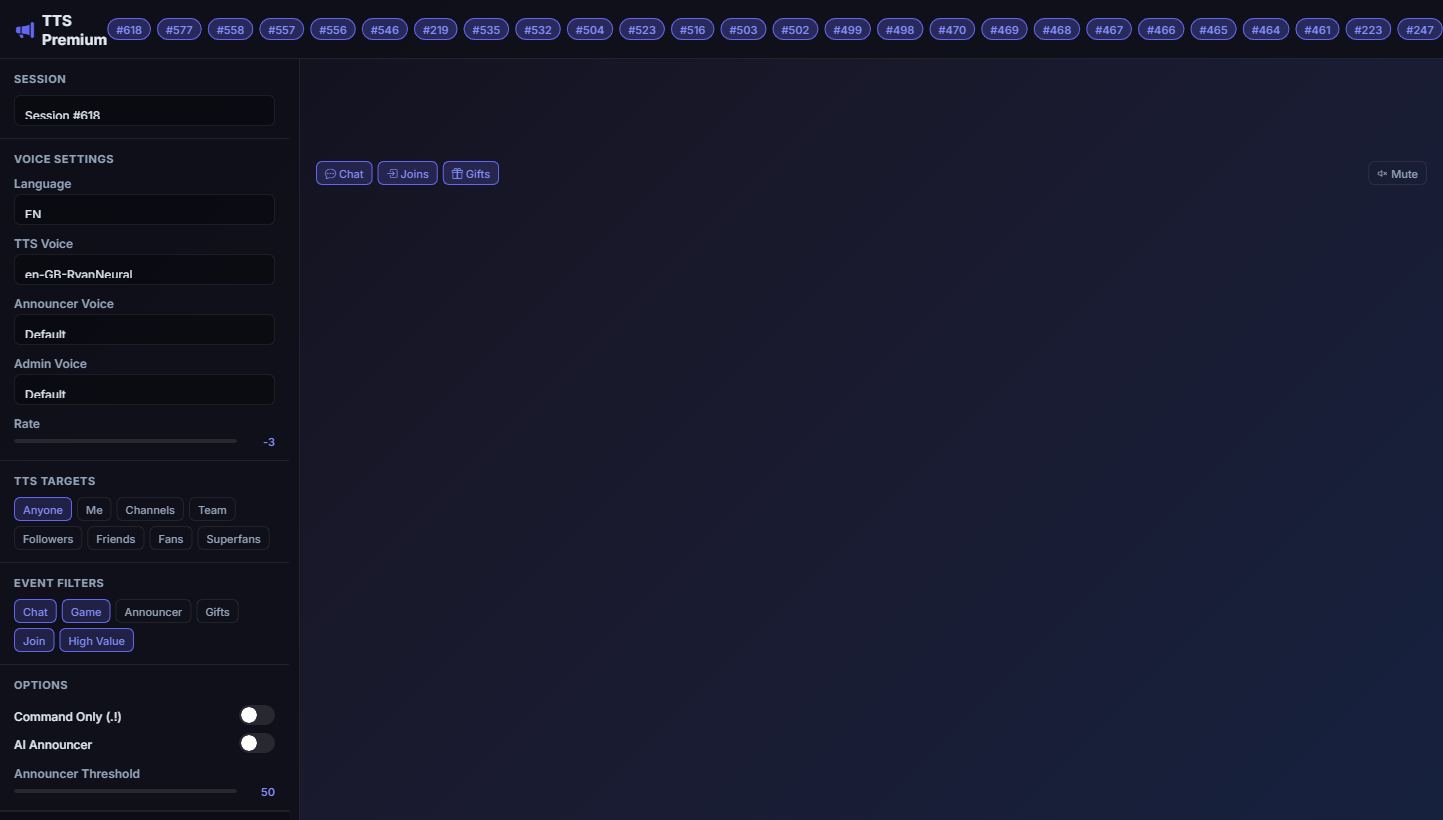This screenshot has width=1443, height=820.
Task: Switch to session tab #556
Action: [x=333, y=30]
